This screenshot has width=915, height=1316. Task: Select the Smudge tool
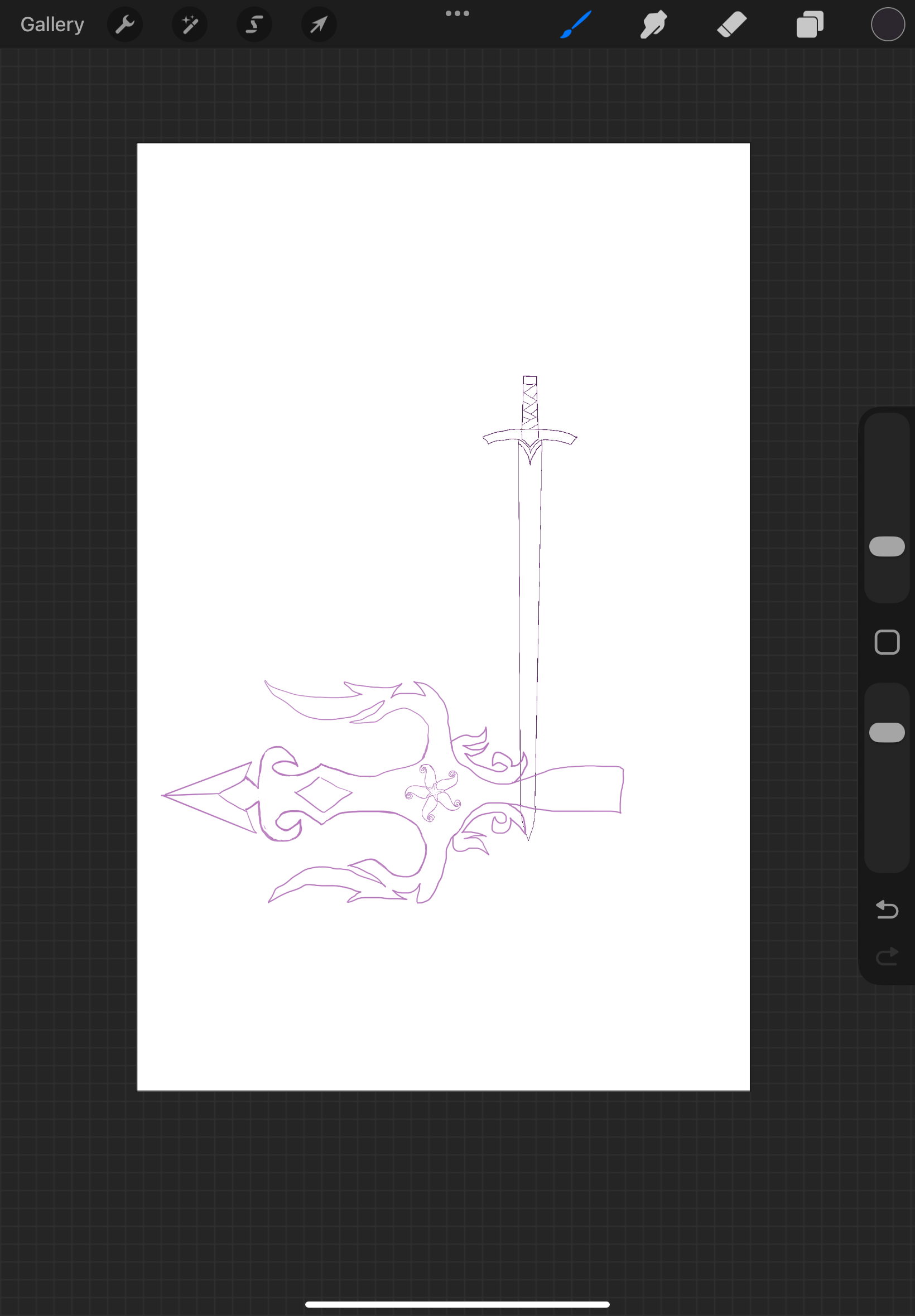653,25
